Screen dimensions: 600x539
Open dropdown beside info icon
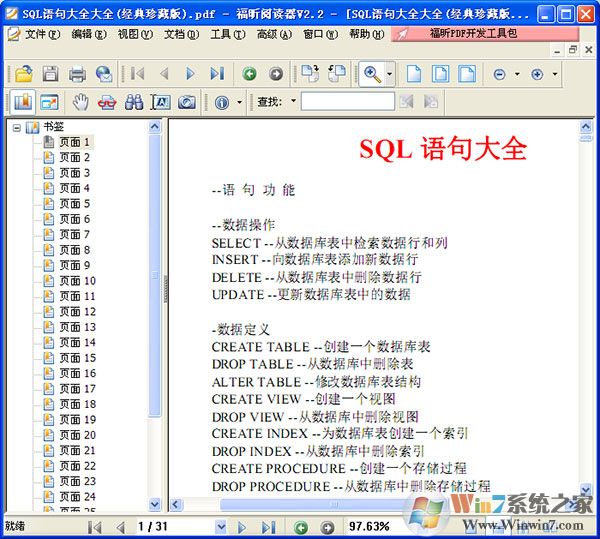(x=240, y=102)
